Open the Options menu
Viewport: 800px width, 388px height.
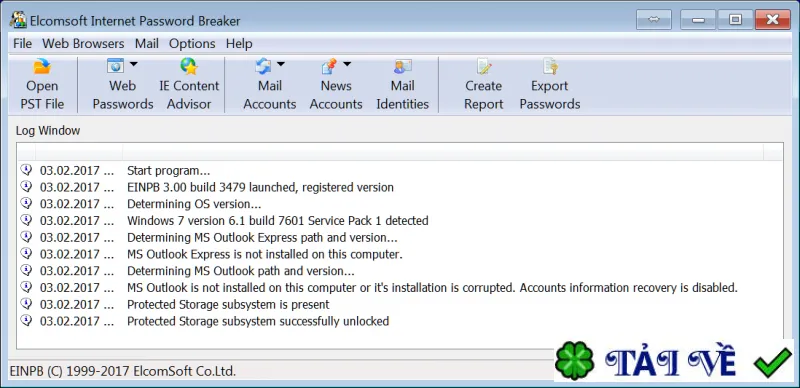coord(192,44)
